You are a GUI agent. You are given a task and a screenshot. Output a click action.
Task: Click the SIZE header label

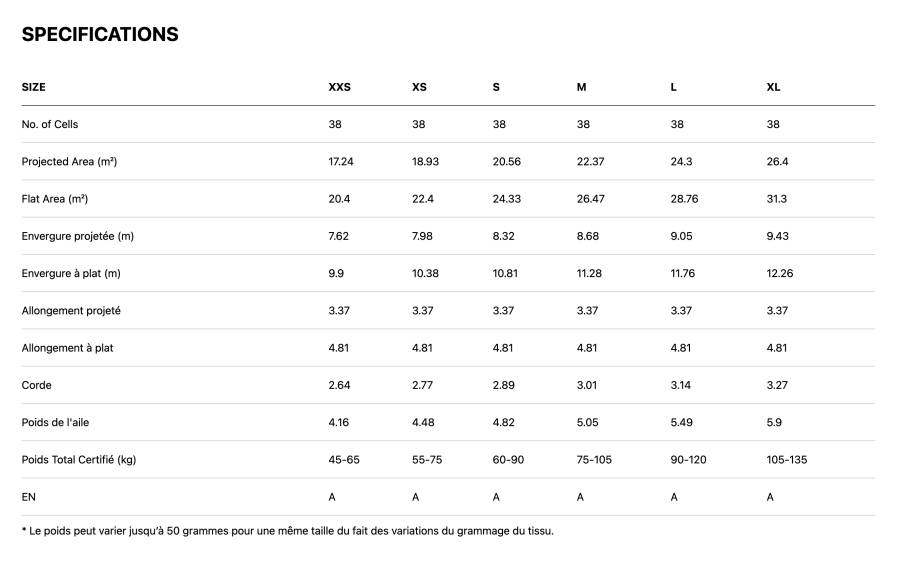(34, 87)
